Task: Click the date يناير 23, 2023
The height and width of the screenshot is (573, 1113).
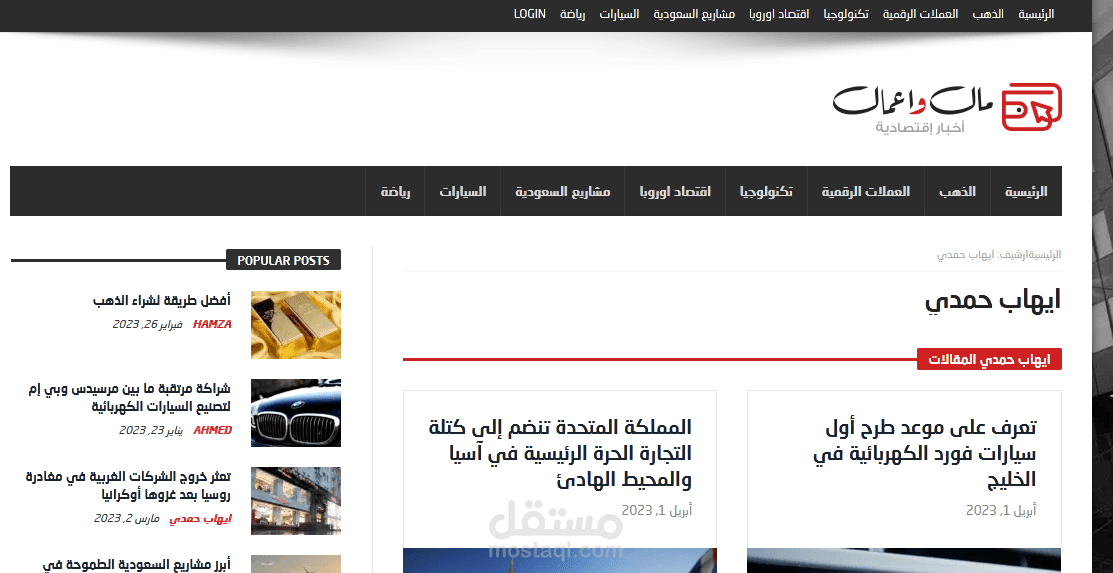Action: [150, 430]
